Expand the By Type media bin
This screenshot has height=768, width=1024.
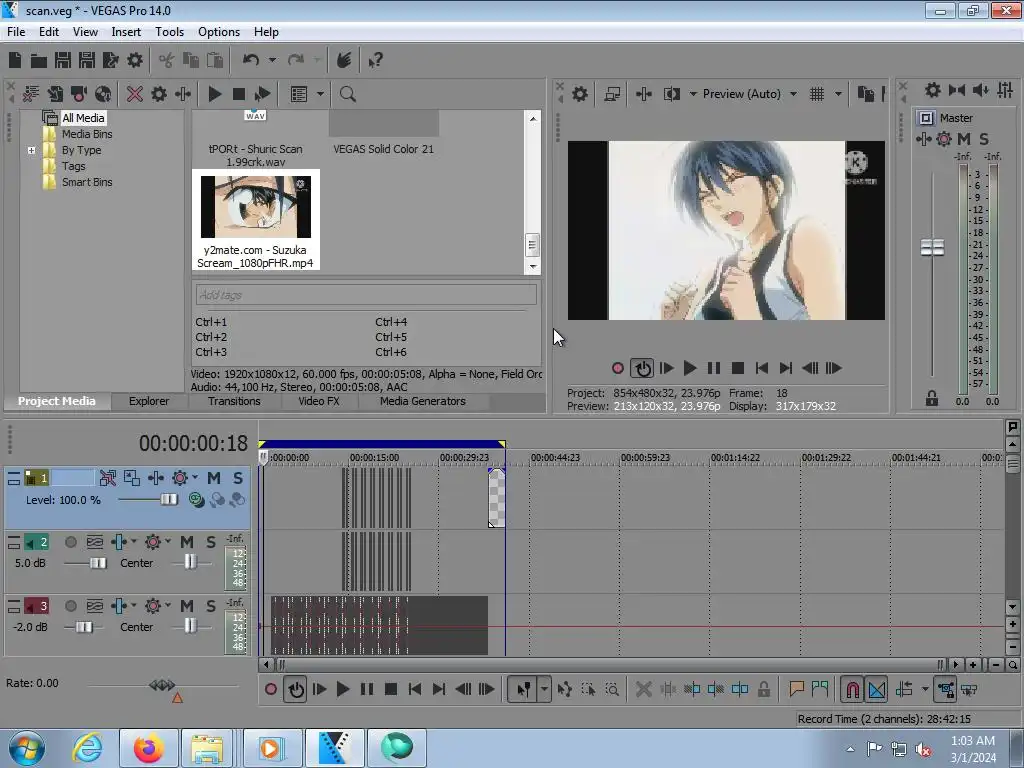coord(31,150)
